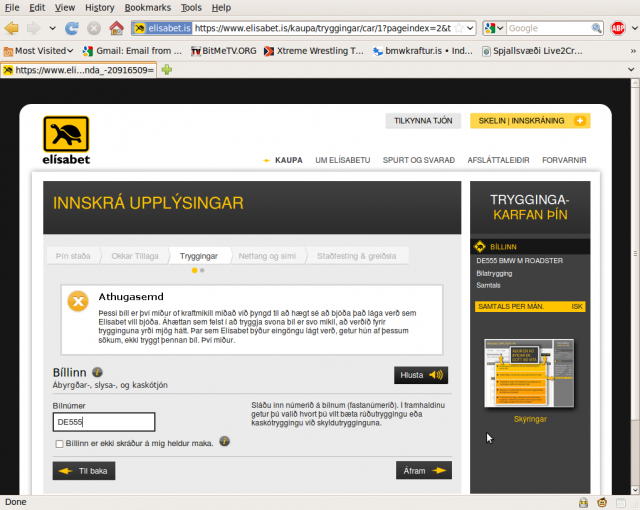
Task: Click the Stop loading icon
Action: coord(94,28)
